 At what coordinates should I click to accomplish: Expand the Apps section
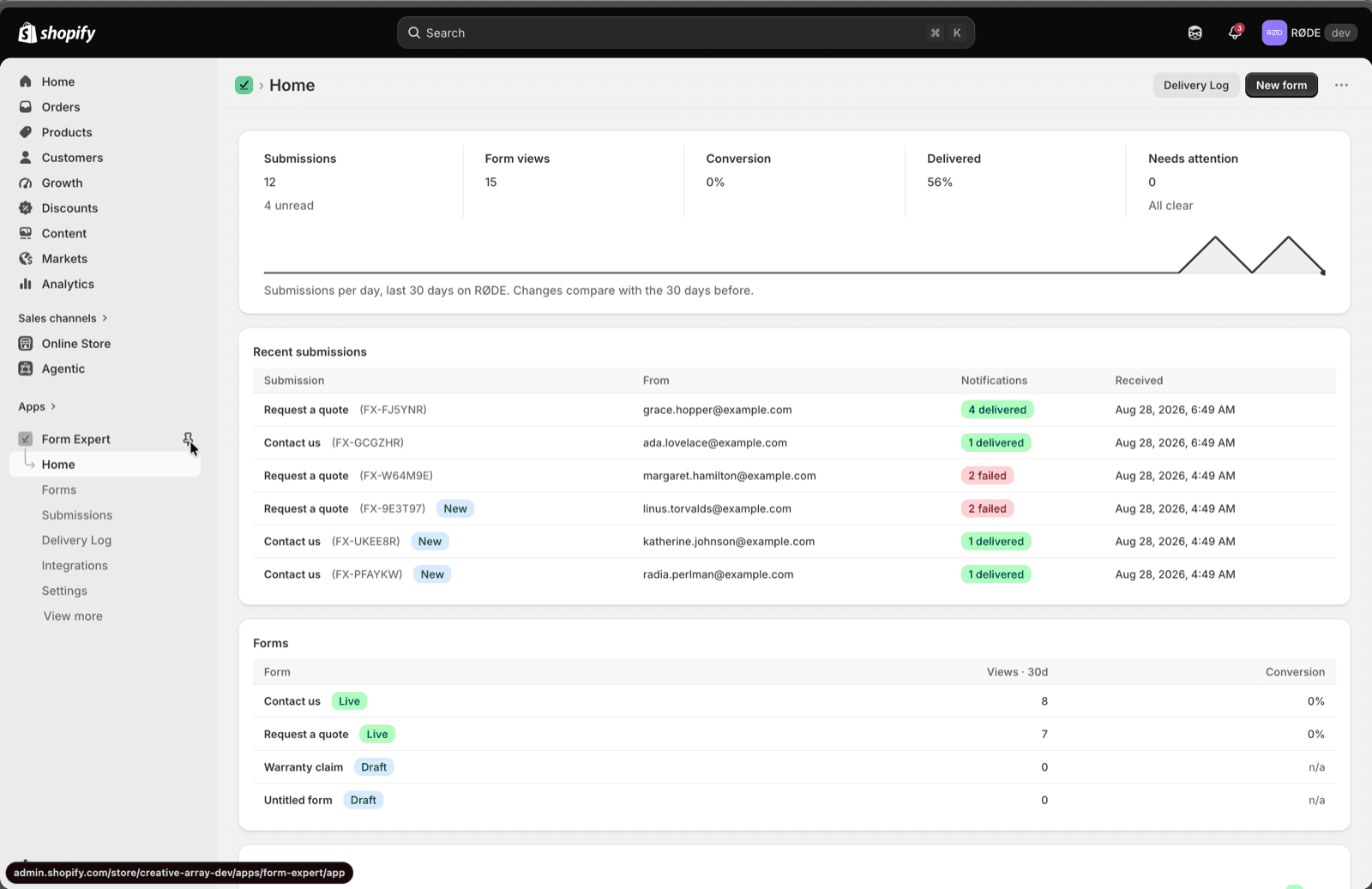click(37, 406)
